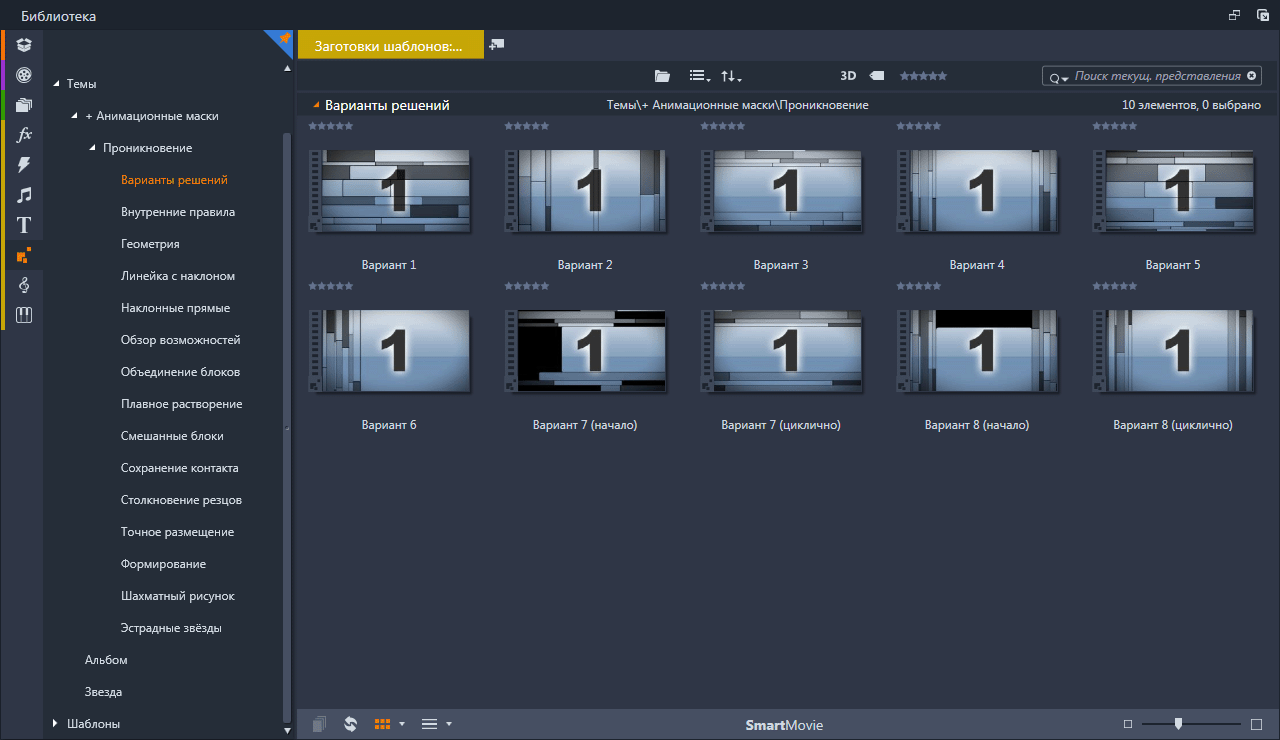Set rating filter using toolbar stars
This screenshot has width=1280, height=740.
[923, 76]
